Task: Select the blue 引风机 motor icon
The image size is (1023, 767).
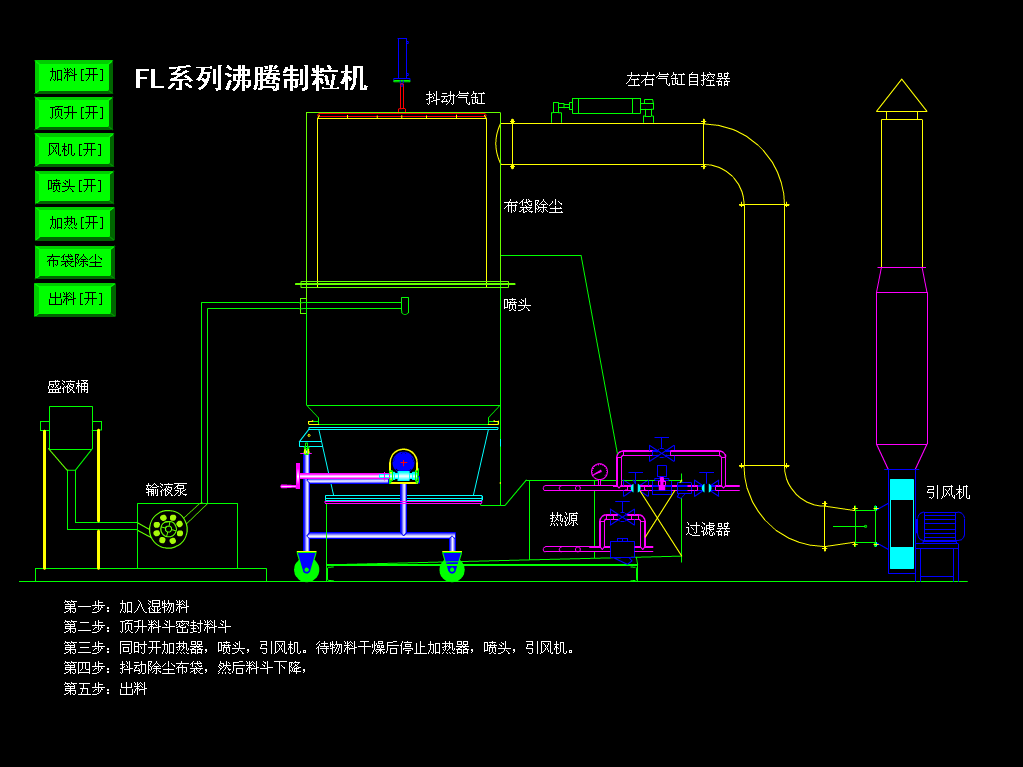Action: [x=940, y=527]
